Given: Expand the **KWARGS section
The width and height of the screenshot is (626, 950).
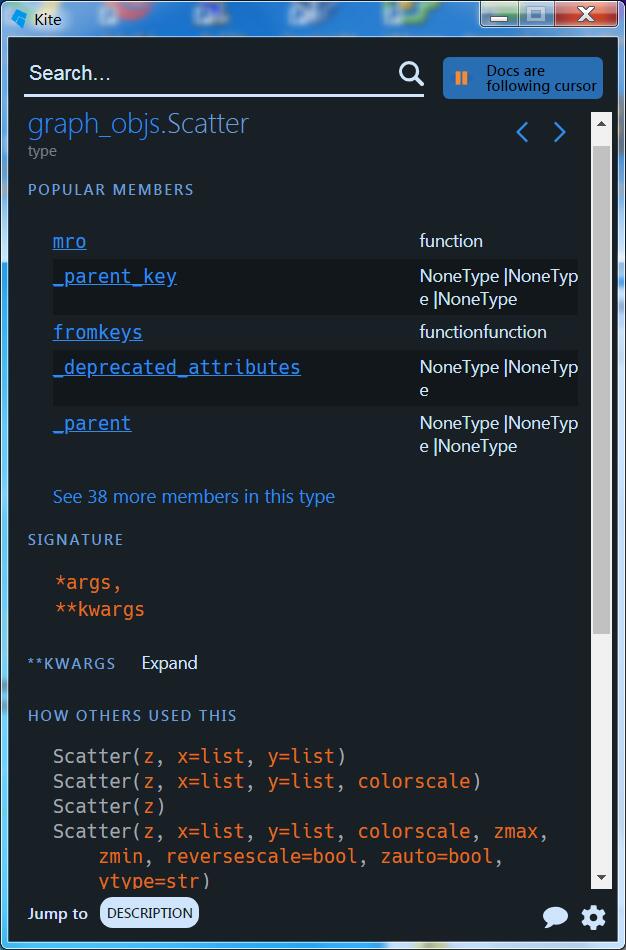Looking at the screenshot, I should coord(169,663).
